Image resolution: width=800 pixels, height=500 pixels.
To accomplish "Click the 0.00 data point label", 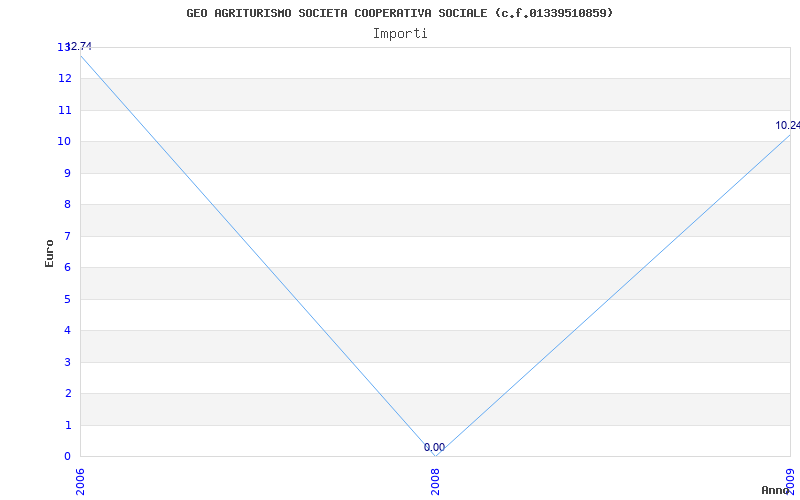I will (434, 447).
